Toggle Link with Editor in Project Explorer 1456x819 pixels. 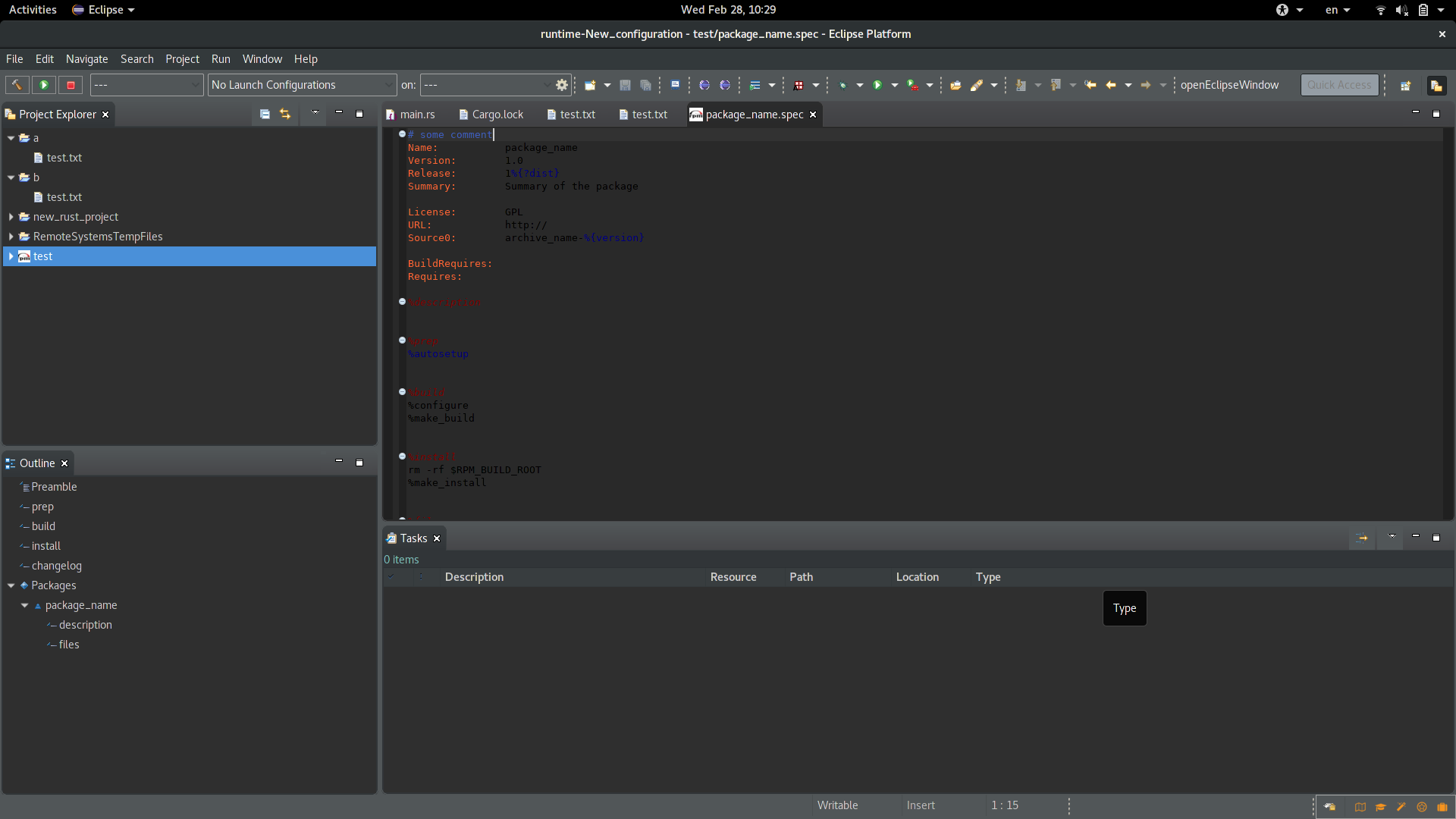pyautogui.click(x=285, y=114)
